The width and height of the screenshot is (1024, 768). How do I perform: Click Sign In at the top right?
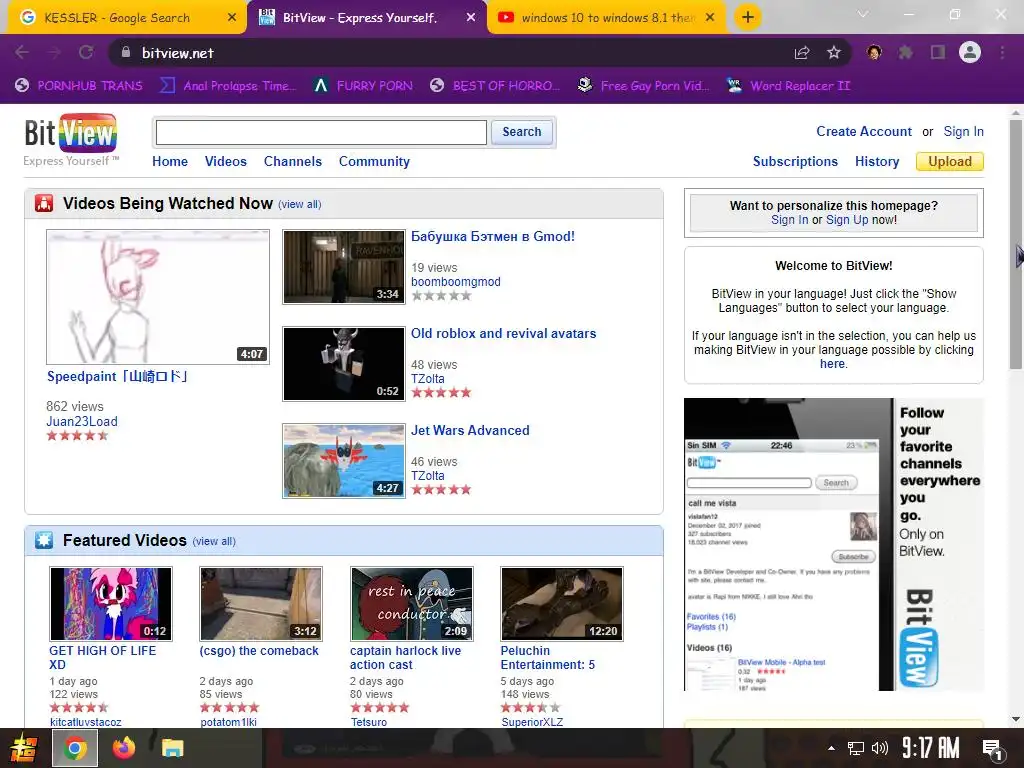point(963,131)
